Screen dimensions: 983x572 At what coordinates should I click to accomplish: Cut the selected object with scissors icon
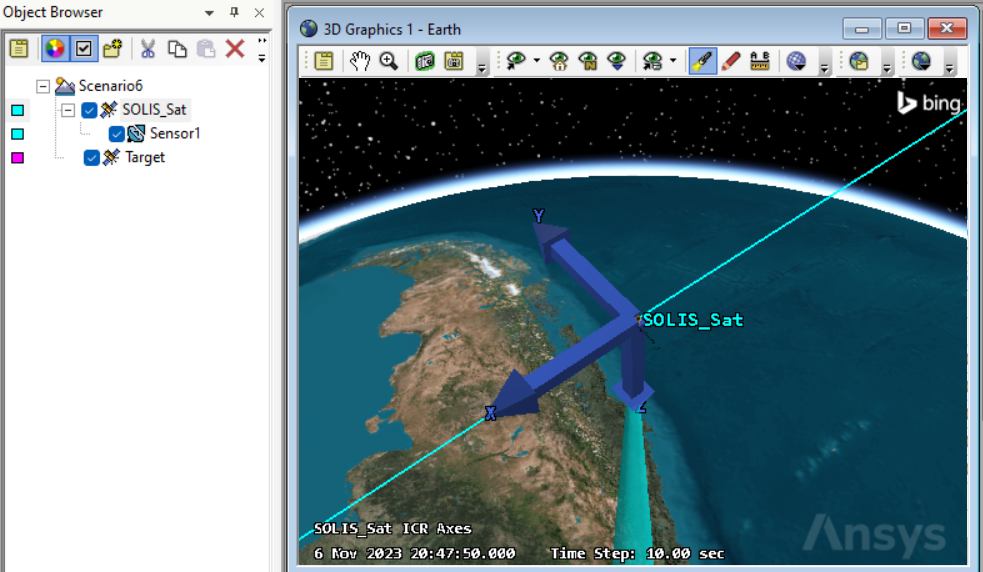tap(148, 49)
